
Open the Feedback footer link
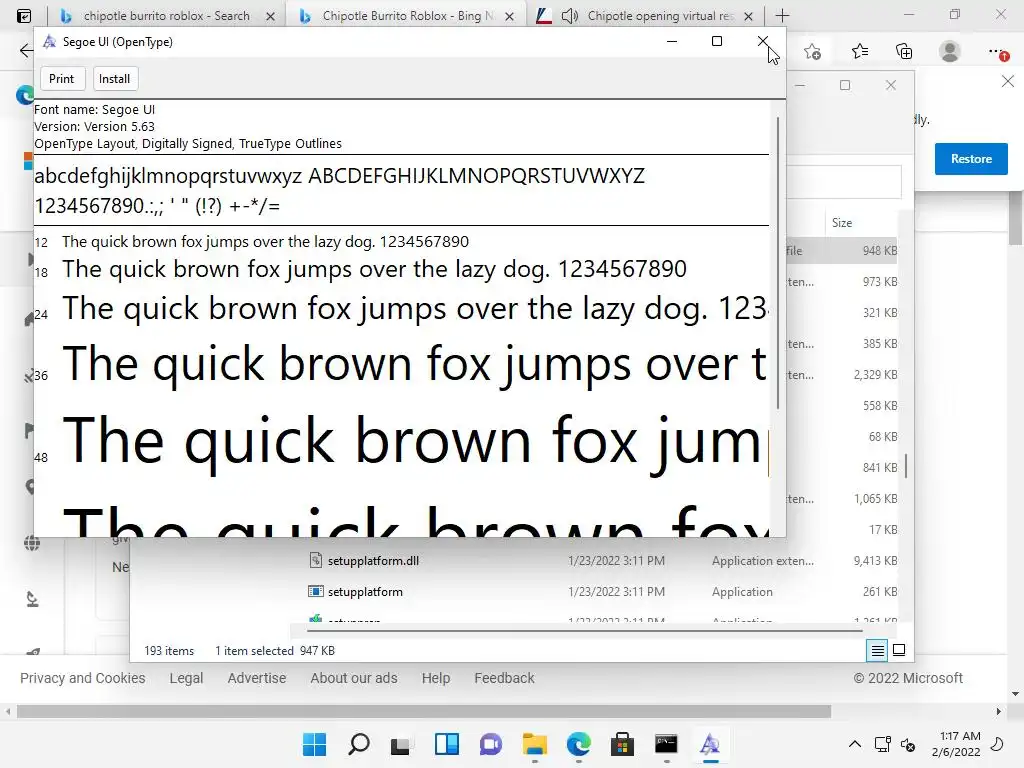[x=504, y=679]
